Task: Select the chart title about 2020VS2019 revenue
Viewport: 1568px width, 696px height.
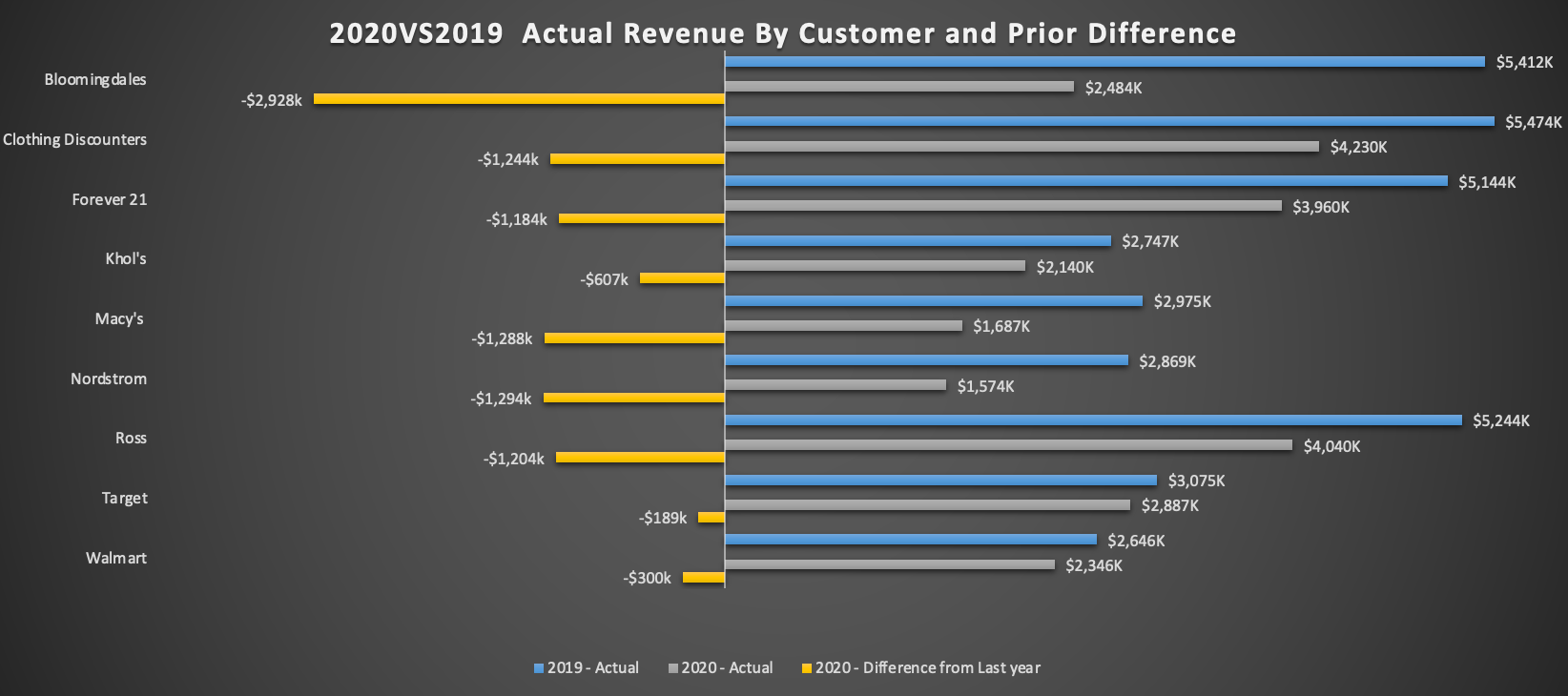Action: click(x=783, y=33)
